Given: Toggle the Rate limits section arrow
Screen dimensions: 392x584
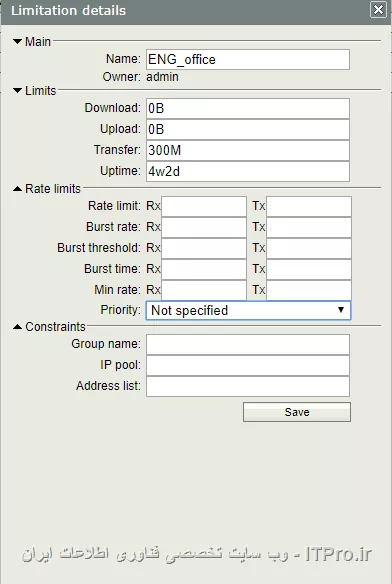Looking at the screenshot, I should coord(18,189).
